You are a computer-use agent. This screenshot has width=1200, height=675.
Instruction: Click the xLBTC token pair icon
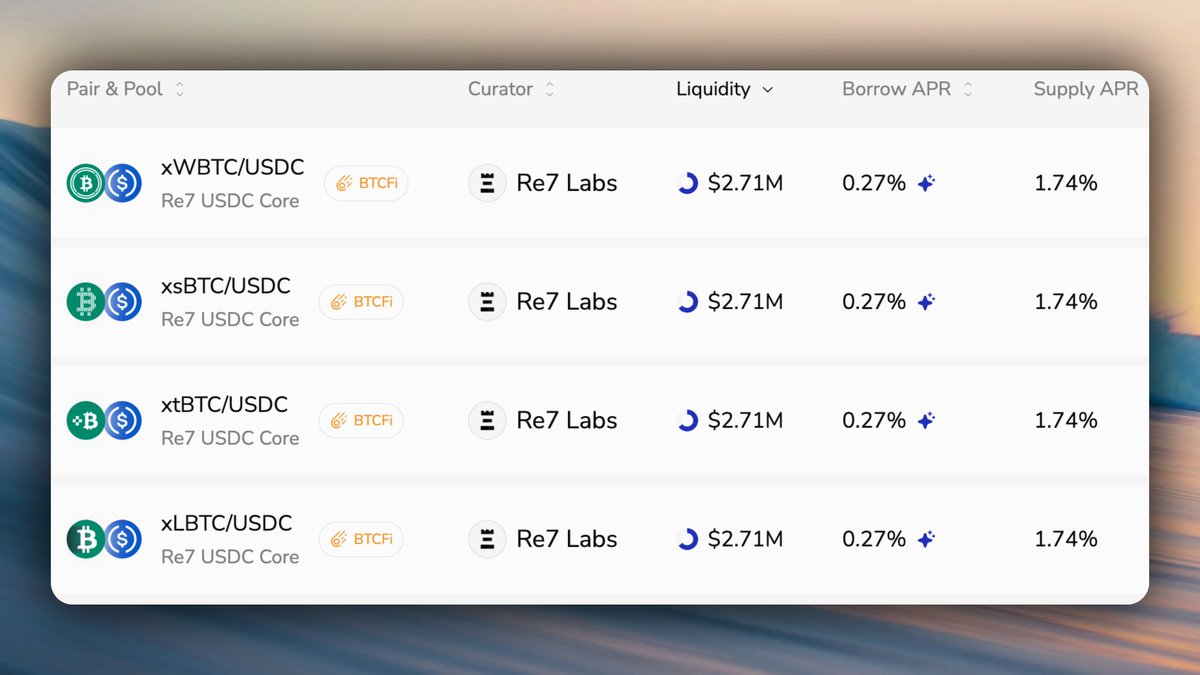[x=104, y=539]
